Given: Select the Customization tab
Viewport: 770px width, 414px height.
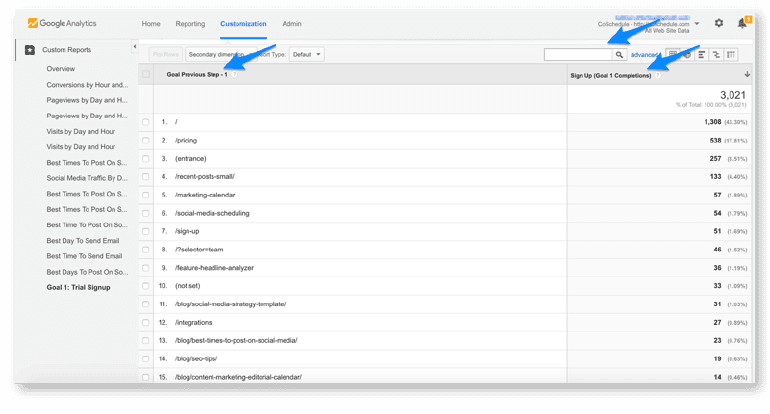Looking at the screenshot, I should click(x=243, y=24).
